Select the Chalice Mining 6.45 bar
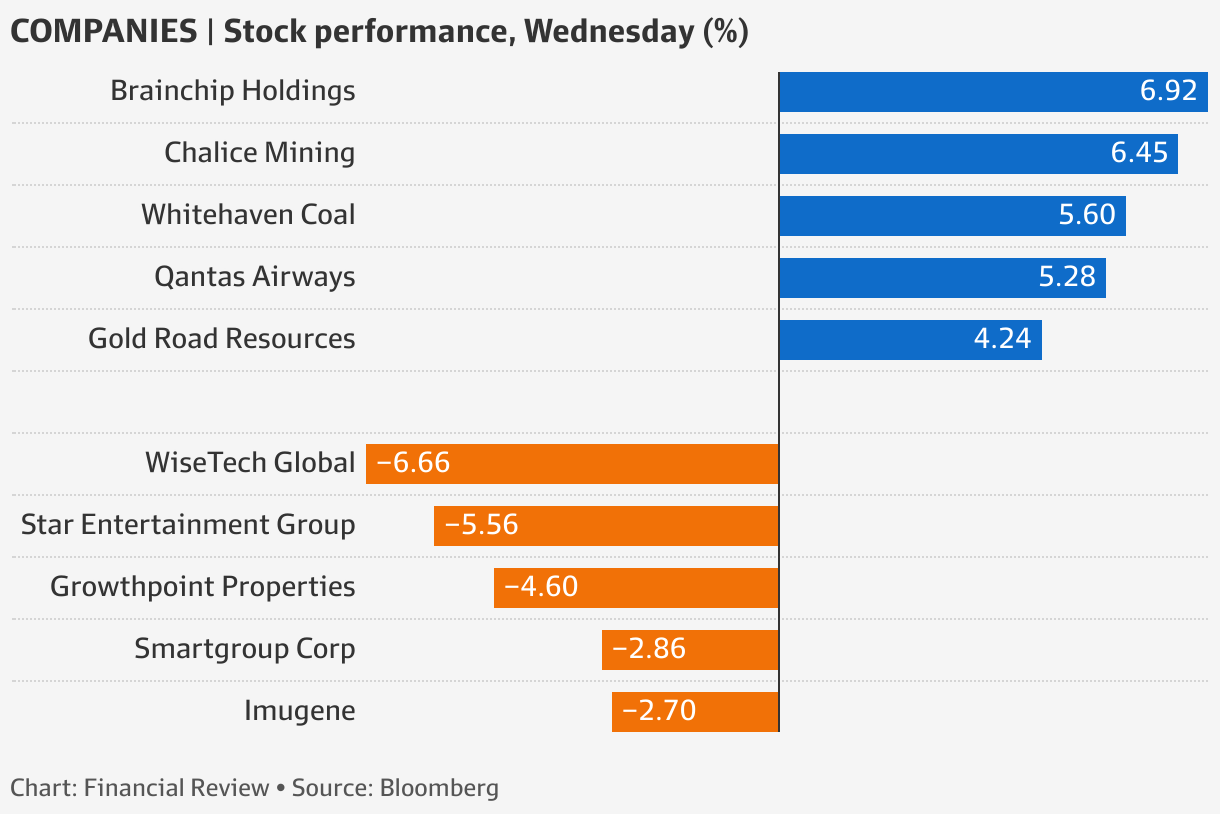Image resolution: width=1220 pixels, height=814 pixels. 978,154
